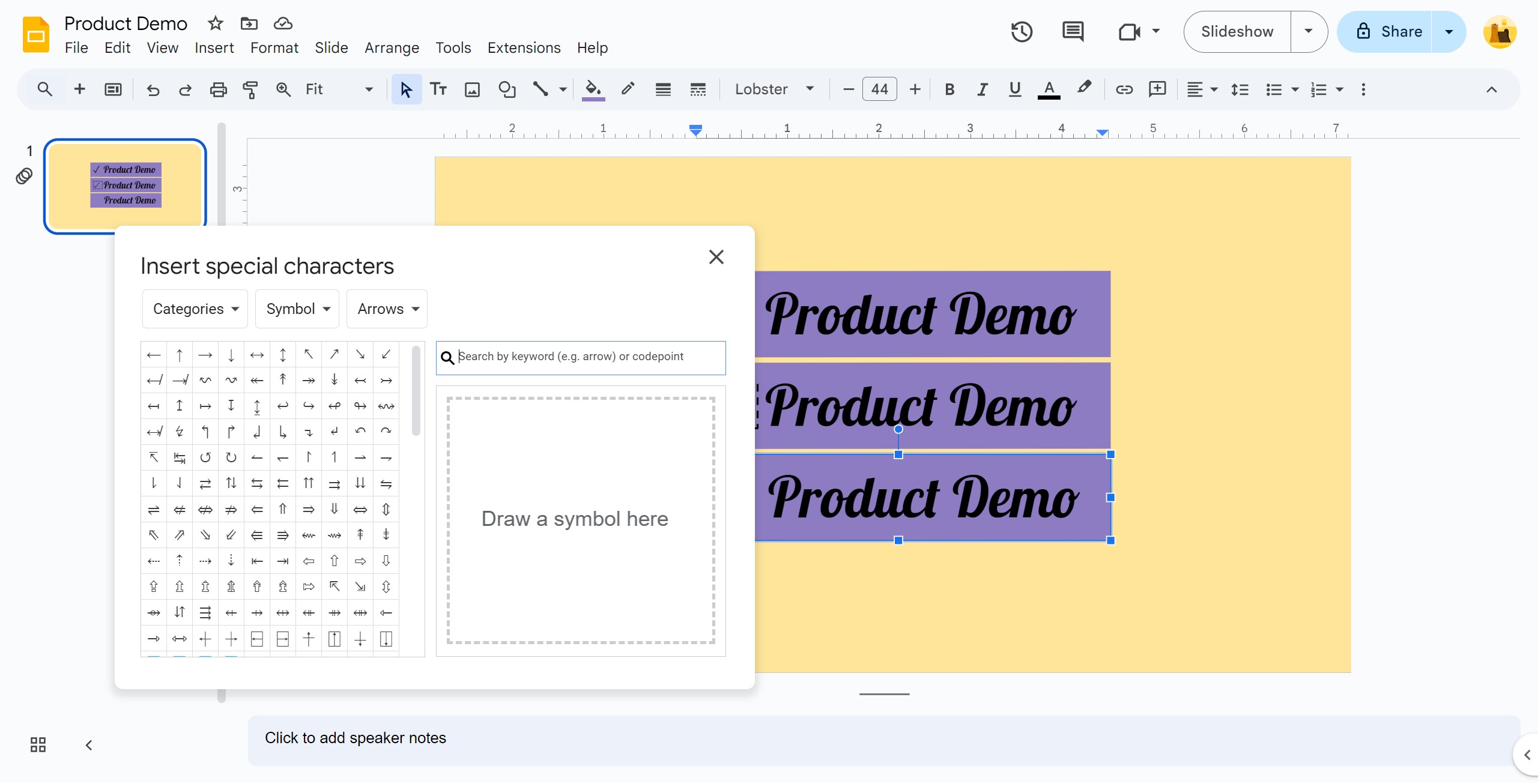Select slide 1 thumbnail in filmstrip
Image resolution: width=1538 pixels, height=784 pixels.
pos(125,185)
